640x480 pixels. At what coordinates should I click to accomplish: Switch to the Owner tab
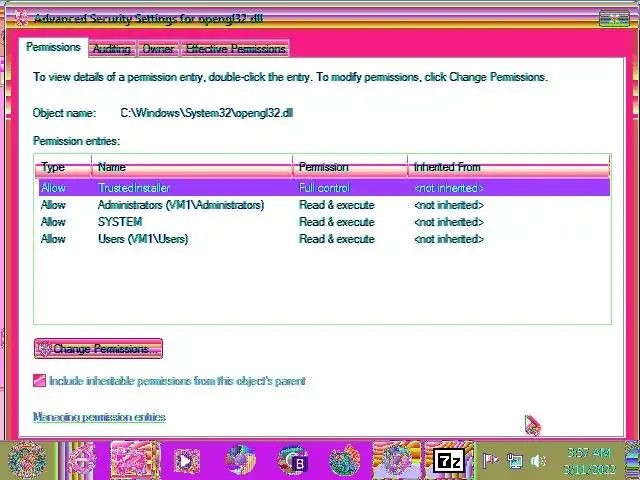tap(158, 49)
